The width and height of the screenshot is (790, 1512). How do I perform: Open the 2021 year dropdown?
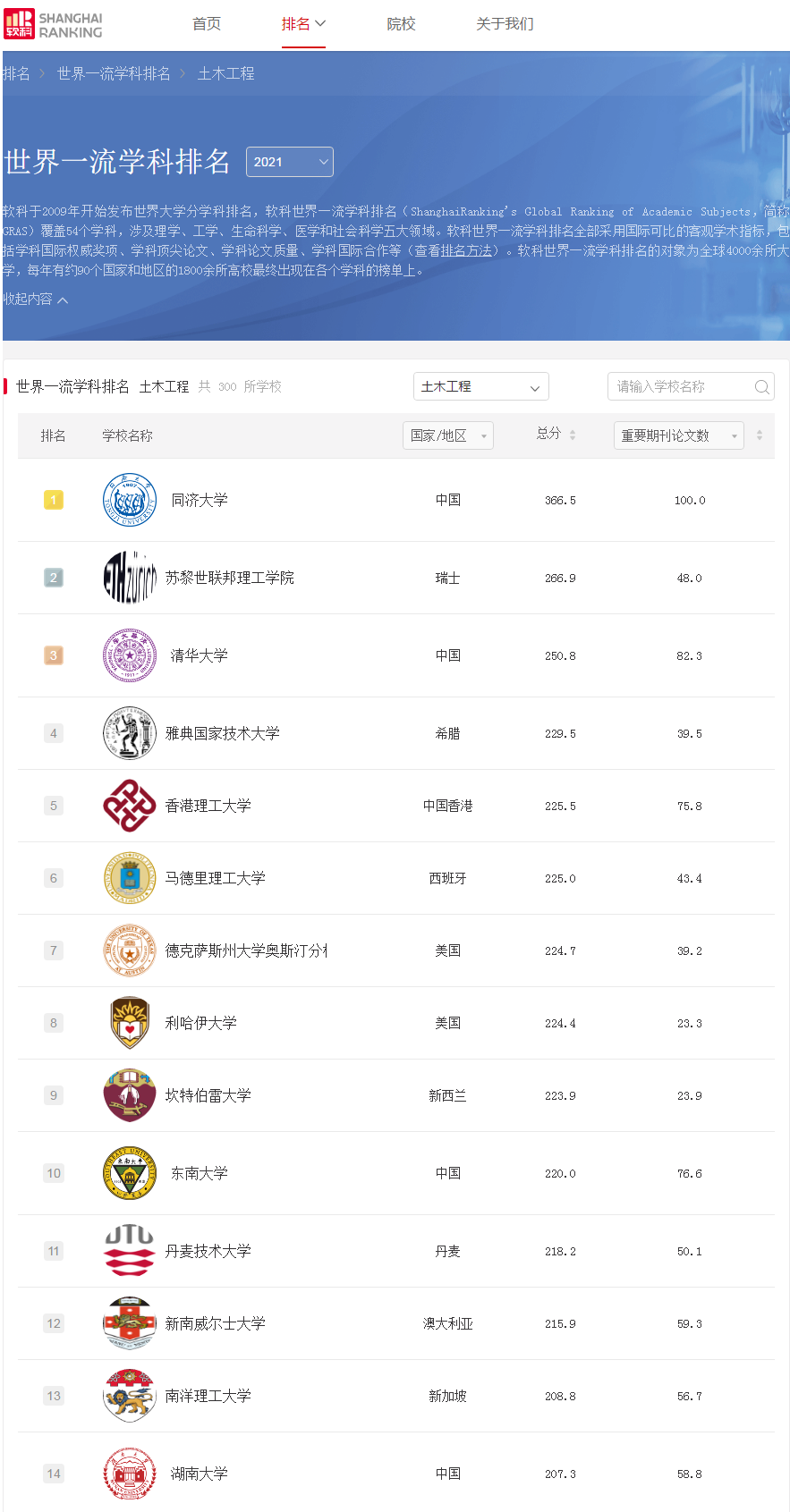pos(289,162)
